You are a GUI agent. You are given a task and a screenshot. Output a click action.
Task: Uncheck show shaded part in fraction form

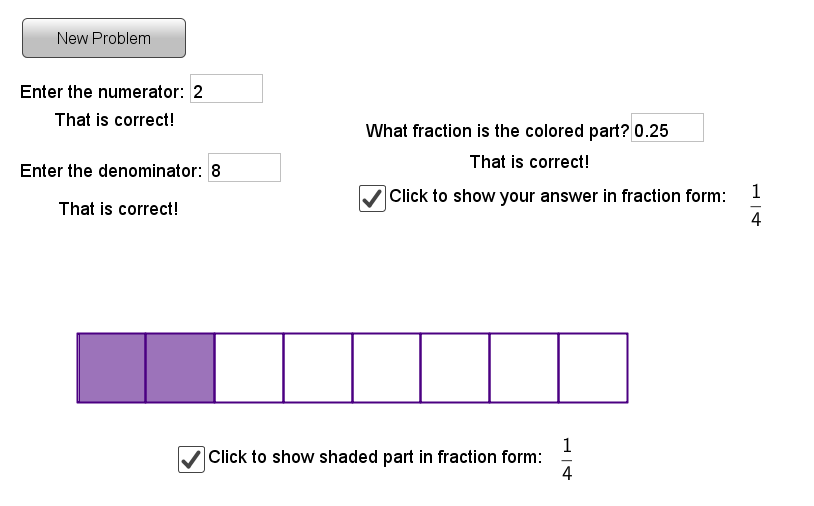tap(191, 459)
